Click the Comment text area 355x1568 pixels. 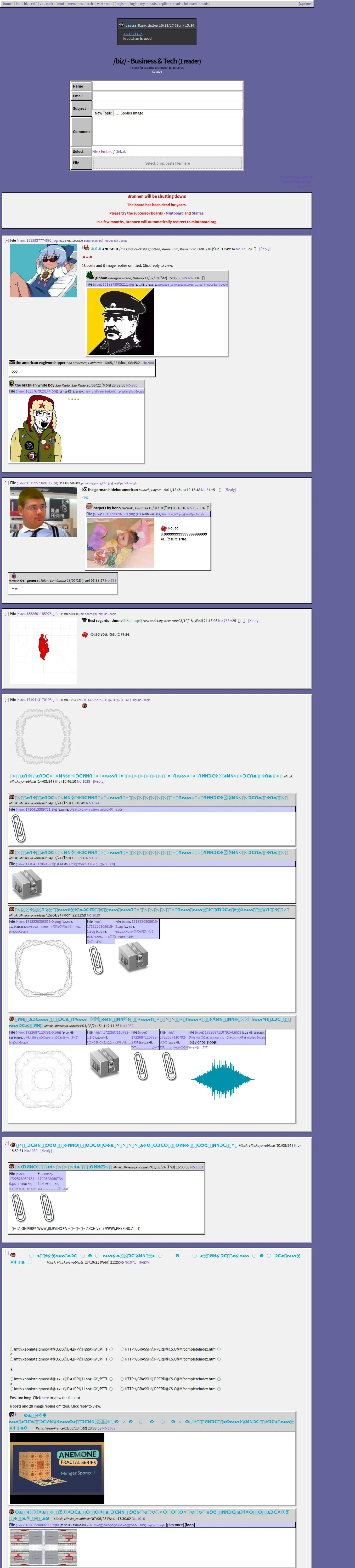click(167, 131)
